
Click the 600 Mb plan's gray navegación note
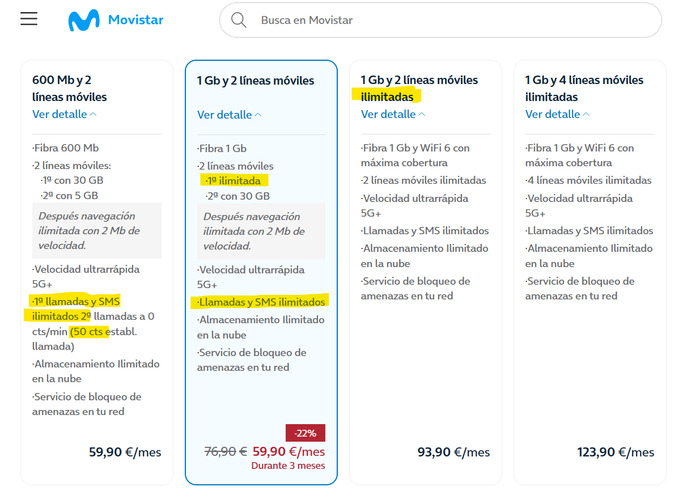pyautogui.click(x=95, y=230)
